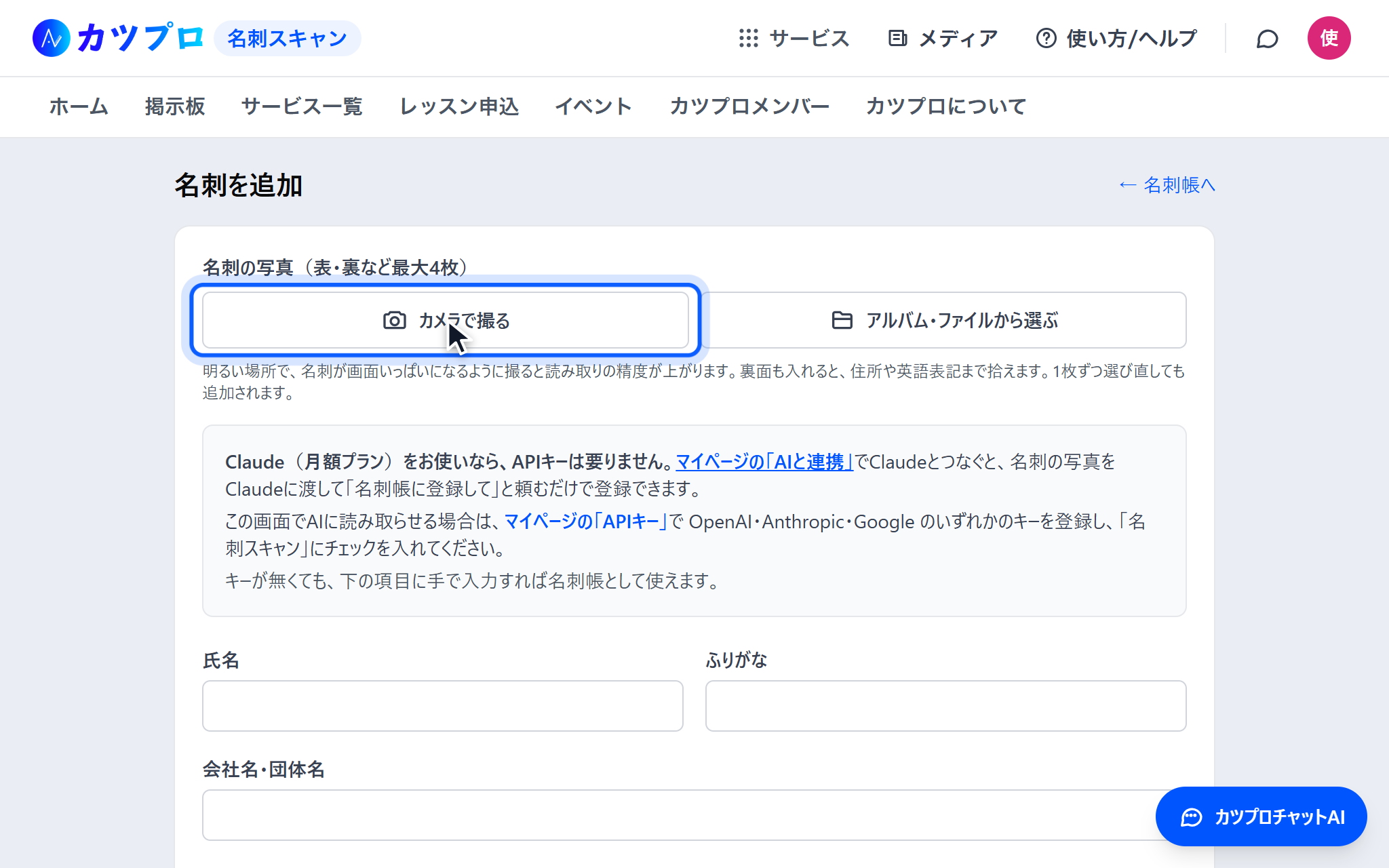Viewport: 1389px width, 868px height.
Task: Open the メディア section
Action: click(943, 38)
